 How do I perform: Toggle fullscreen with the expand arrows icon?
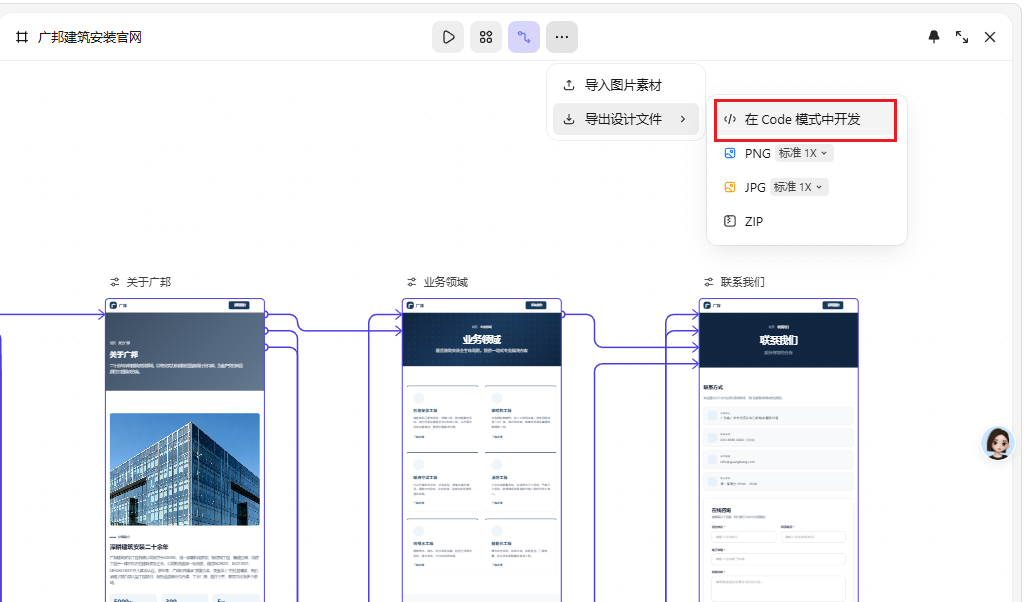click(962, 37)
